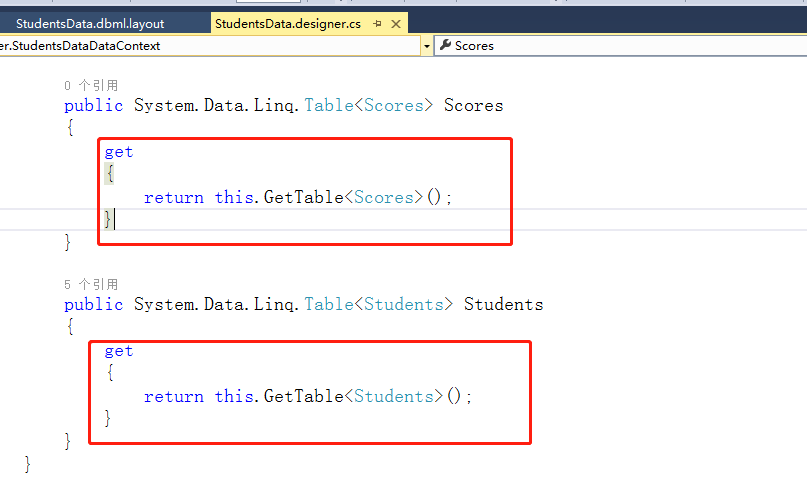The width and height of the screenshot is (807, 494).
Task: Open the StudentsDataDataContext type dropdown arrow
Action: pos(427,46)
